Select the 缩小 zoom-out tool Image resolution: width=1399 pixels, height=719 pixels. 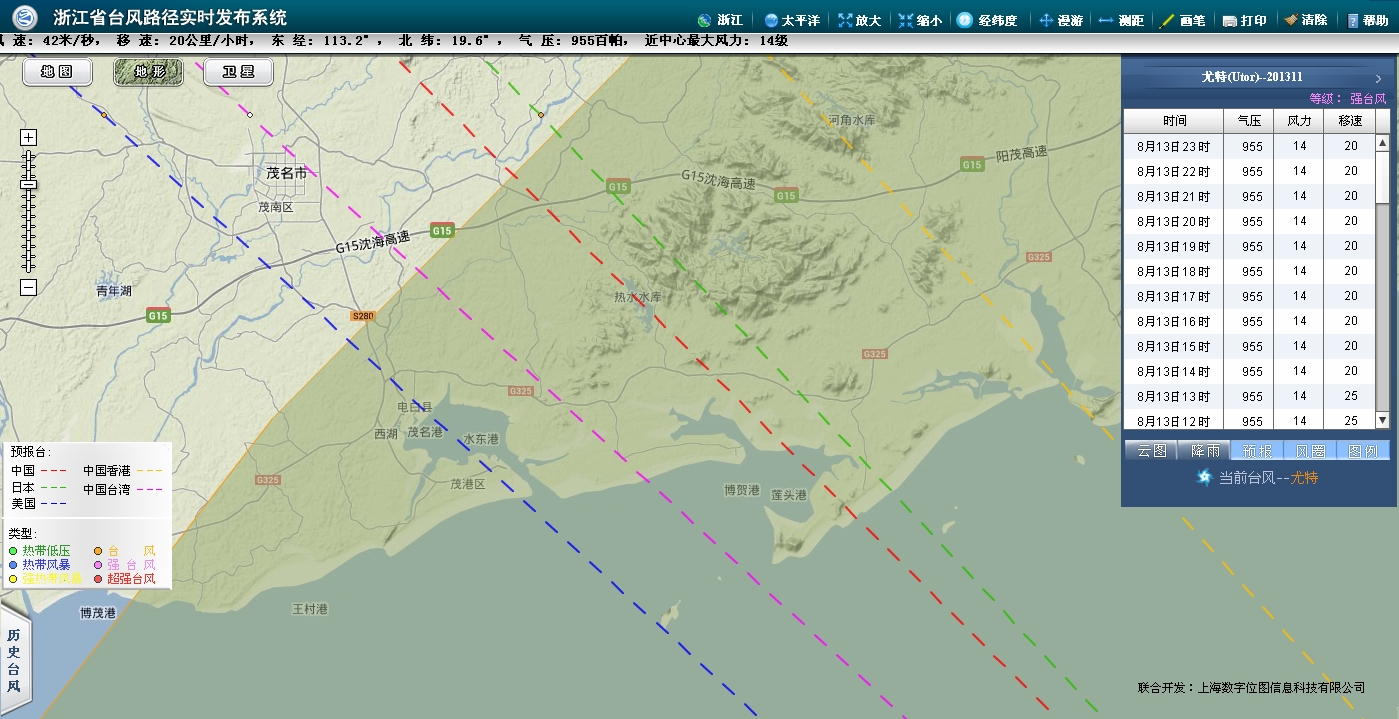coord(919,20)
